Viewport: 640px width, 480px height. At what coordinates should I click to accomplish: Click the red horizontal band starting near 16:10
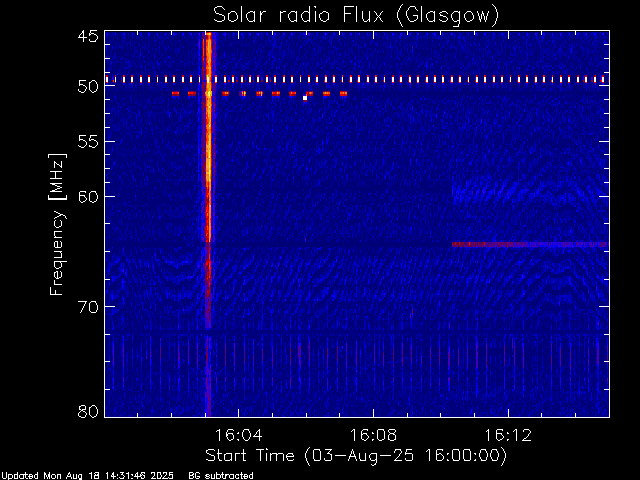point(530,244)
